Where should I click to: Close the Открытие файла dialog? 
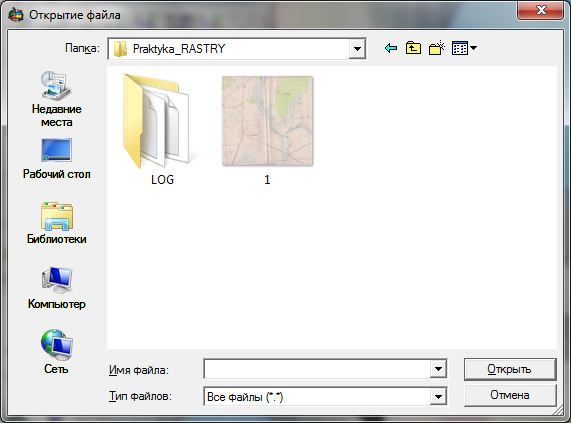541,10
